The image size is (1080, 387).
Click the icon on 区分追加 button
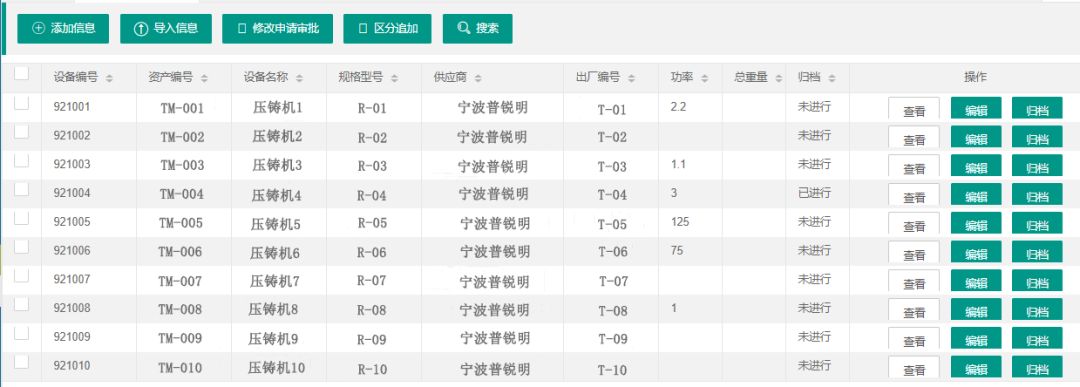(x=363, y=29)
